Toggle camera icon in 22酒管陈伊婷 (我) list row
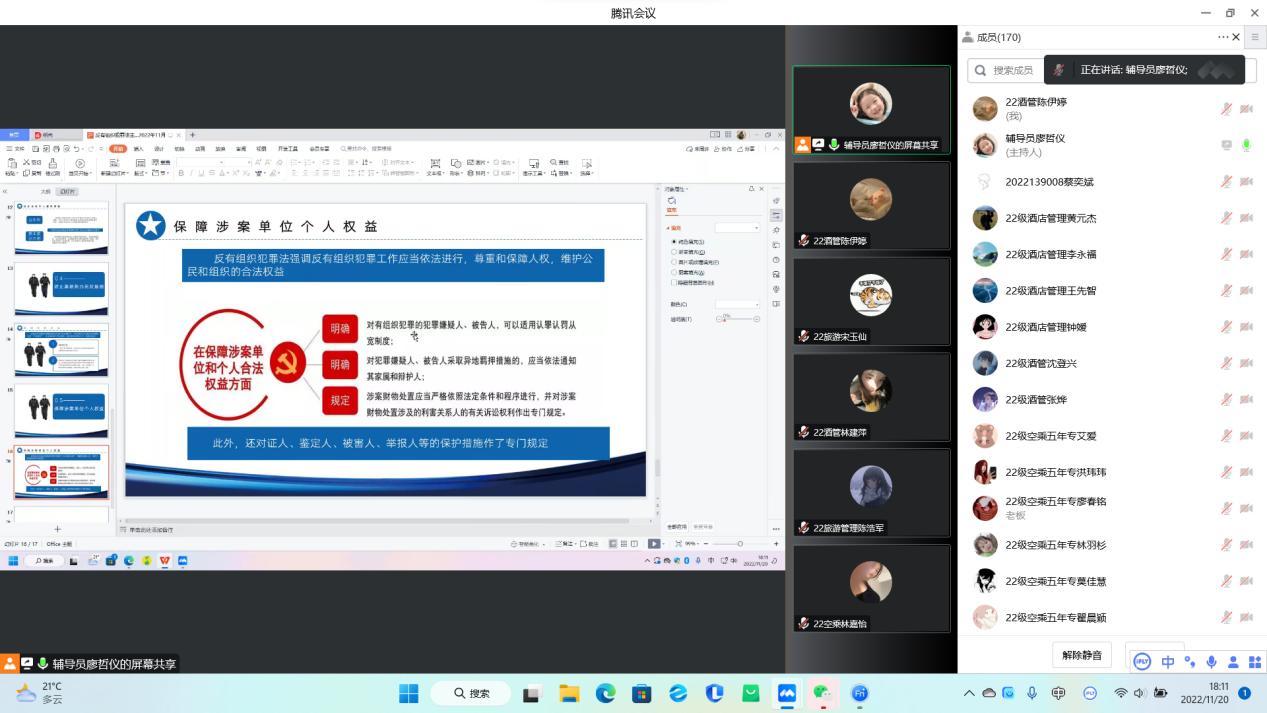 [x=1246, y=109]
